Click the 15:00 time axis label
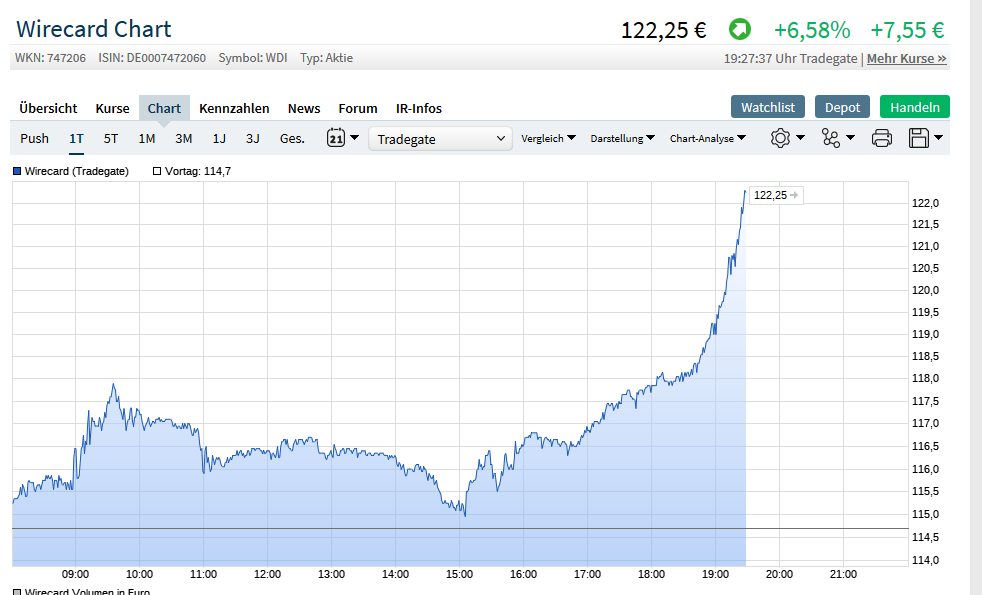The height and width of the screenshot is (595, 982). [459, 574]
